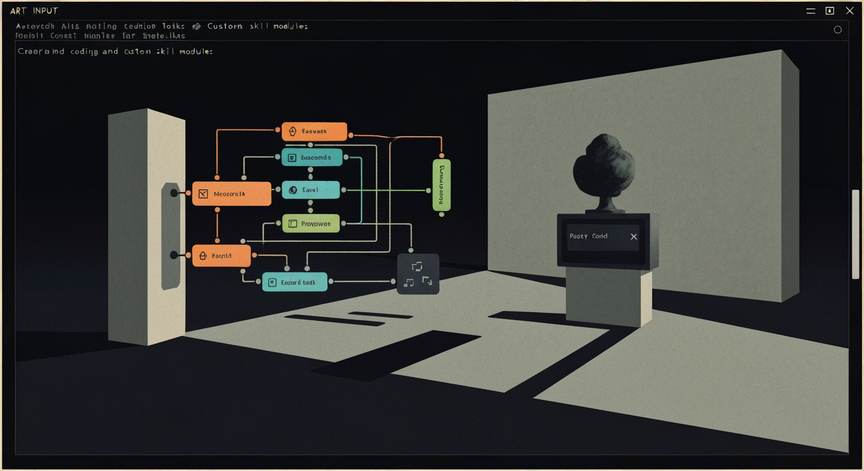The height and width of the screenshot is (471, 864).
Task: Close the 'Paoty Cond' popup on the pedestal
Action: pyautogui.click(x=634, y=237)
